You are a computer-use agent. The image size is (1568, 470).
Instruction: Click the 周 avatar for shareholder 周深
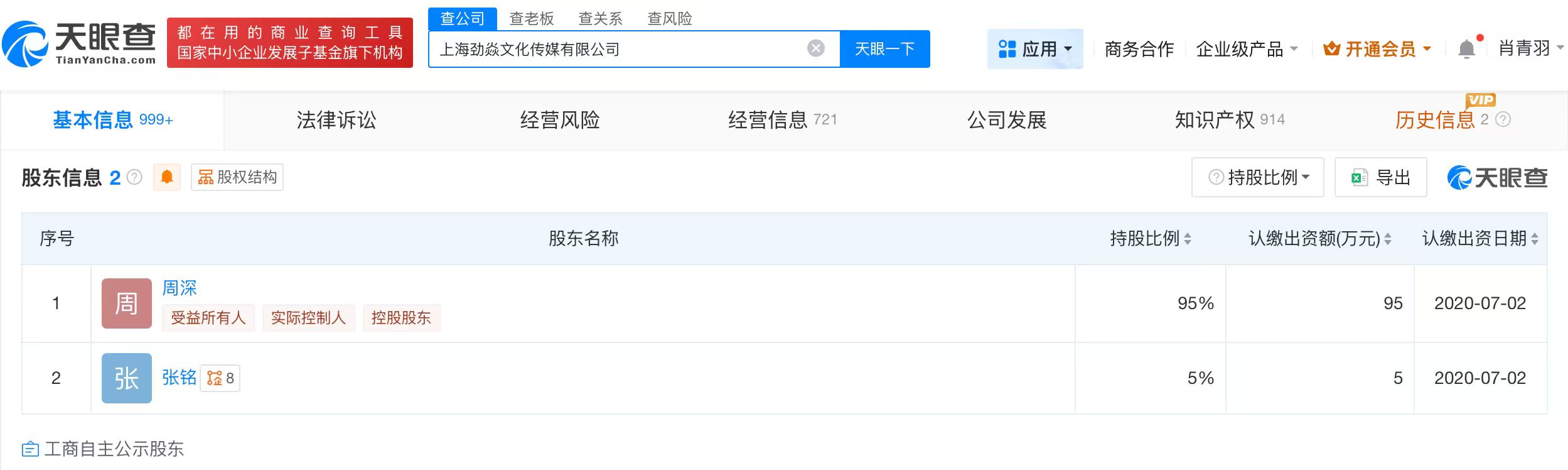tap(127, 303)
